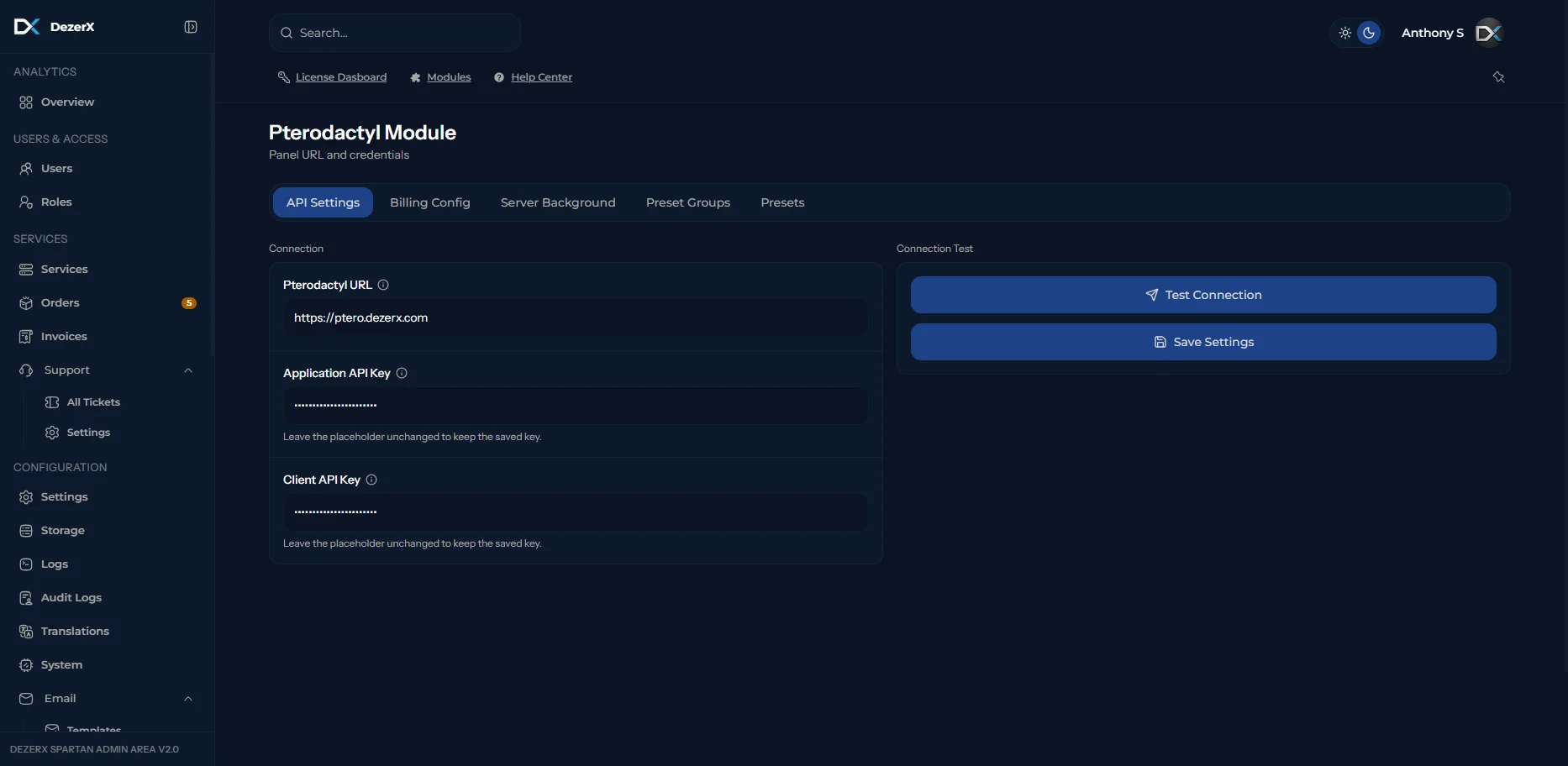Viewport: 1568px width, 766px height.
Task: Click the Services icon in sidebar
Action: coord(26,270)
